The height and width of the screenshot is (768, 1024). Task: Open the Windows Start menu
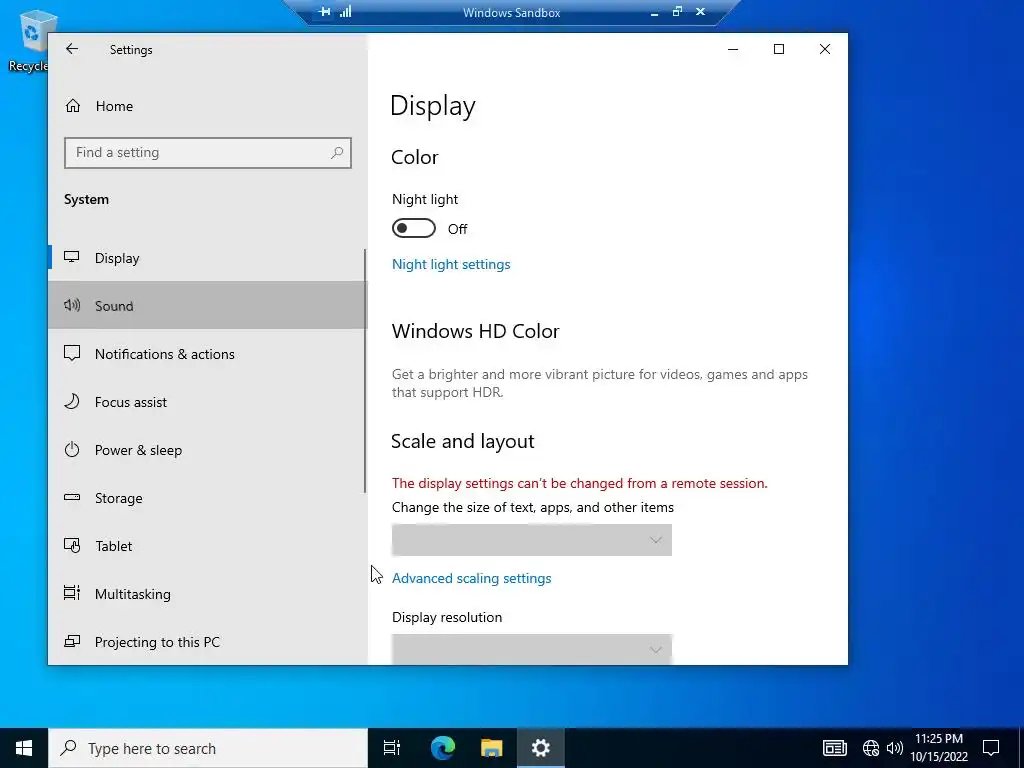pyautogui.click(x=24, y=748)
